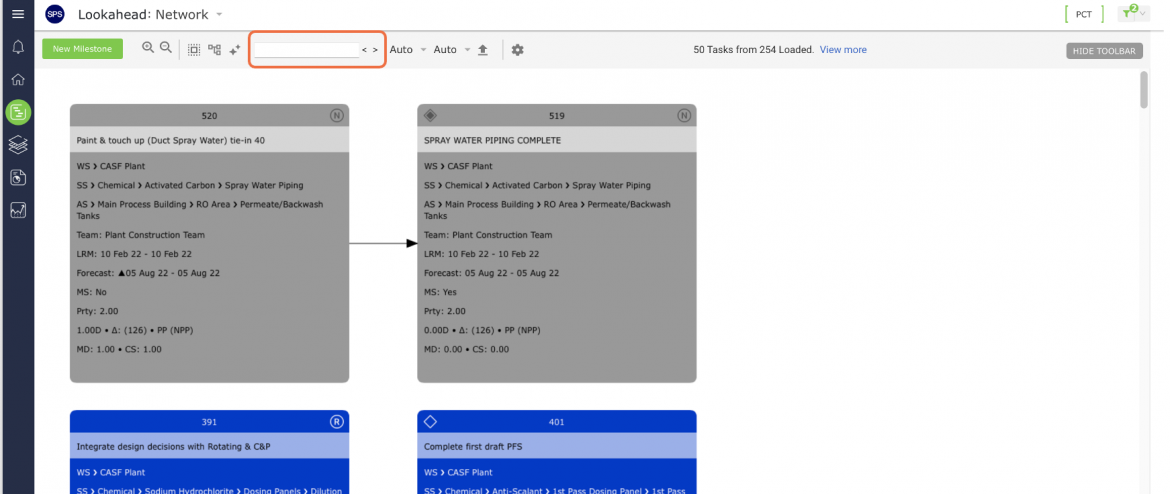Click 'MS: Yes' in task 519
1170x494 pixels.
(x=440, y=292)
